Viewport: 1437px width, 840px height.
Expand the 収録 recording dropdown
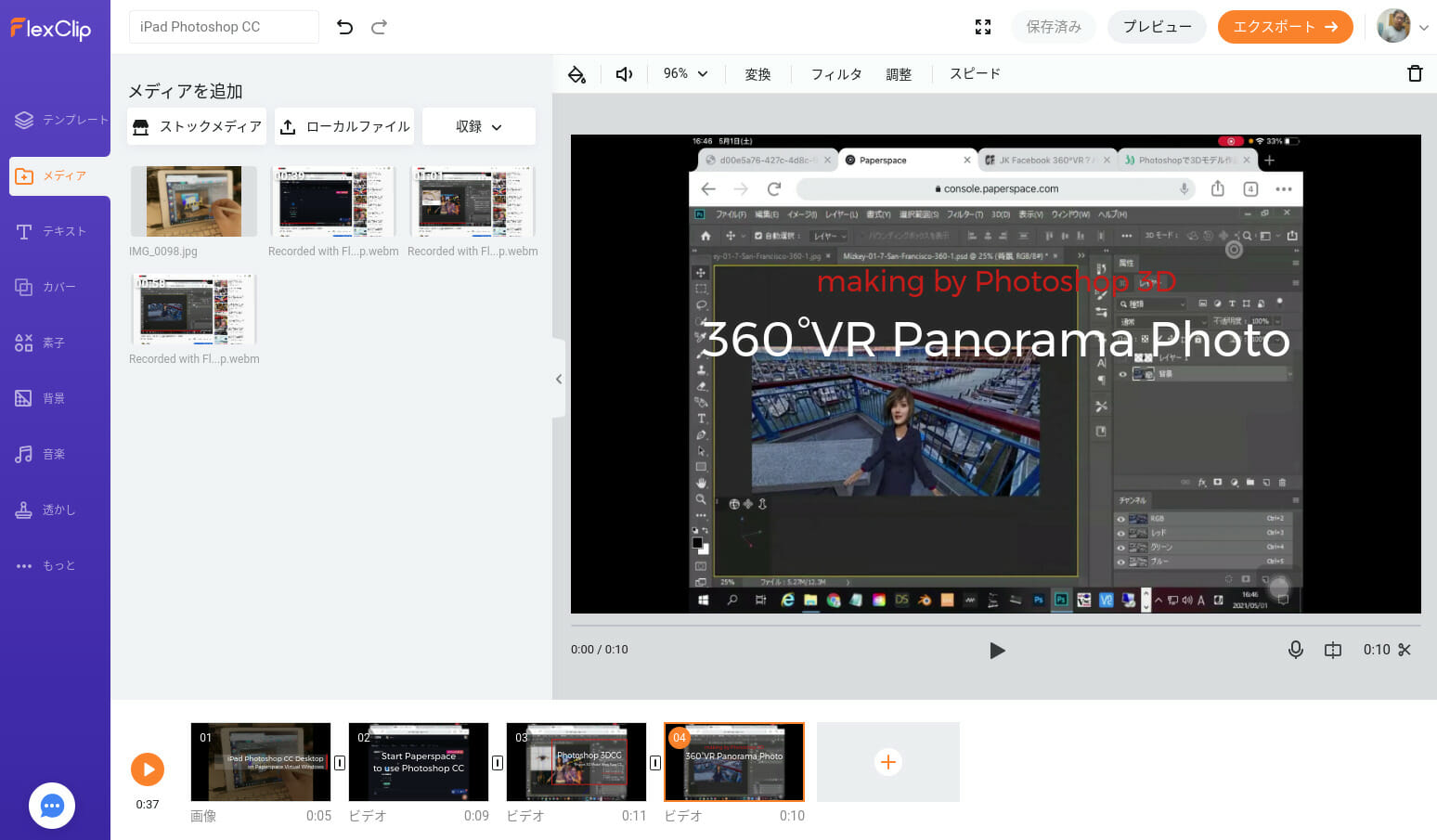[479, 126]
